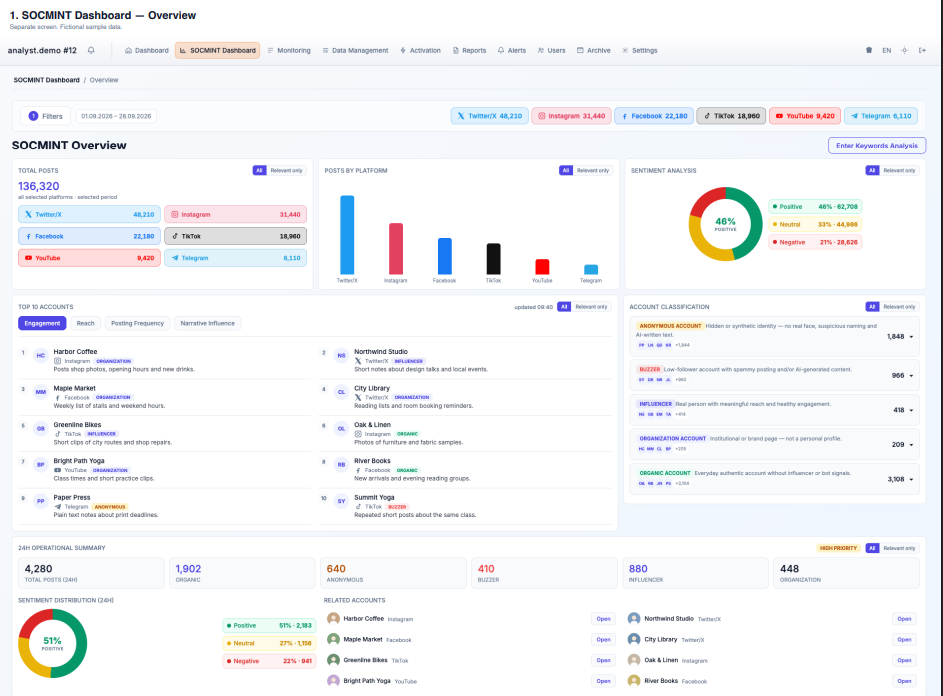
Task: Click the Instagram bar in Posts by Platform
Action: coord(396,249)
